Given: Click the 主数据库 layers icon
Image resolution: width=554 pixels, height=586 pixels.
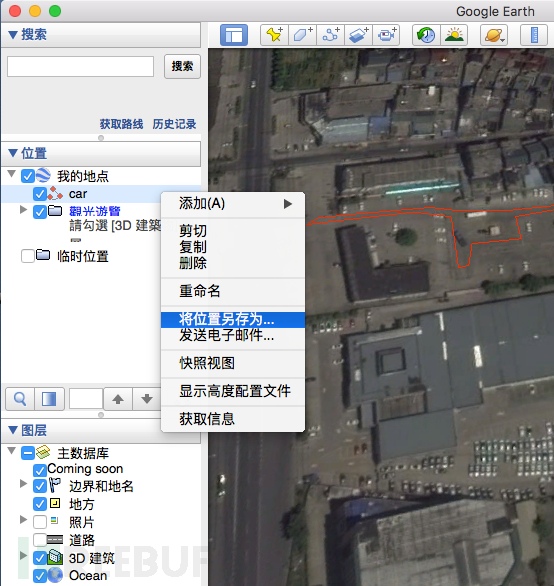Looking at the screenshot, I should click(x=43, y=452).
